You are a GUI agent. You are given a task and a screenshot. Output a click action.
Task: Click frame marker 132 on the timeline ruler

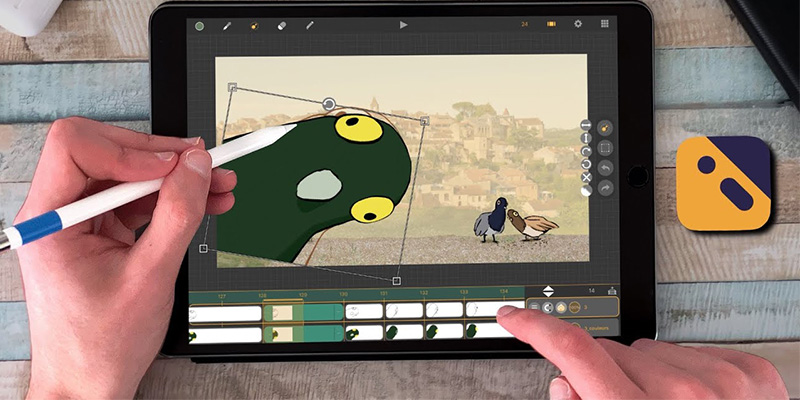pyautogui.click(x=423, y=293)
